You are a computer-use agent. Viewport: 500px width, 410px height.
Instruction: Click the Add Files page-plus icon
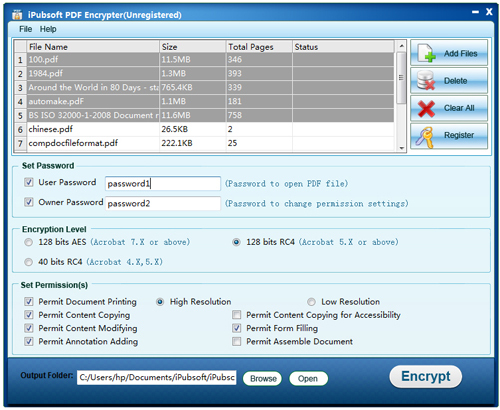coord(427,53)
